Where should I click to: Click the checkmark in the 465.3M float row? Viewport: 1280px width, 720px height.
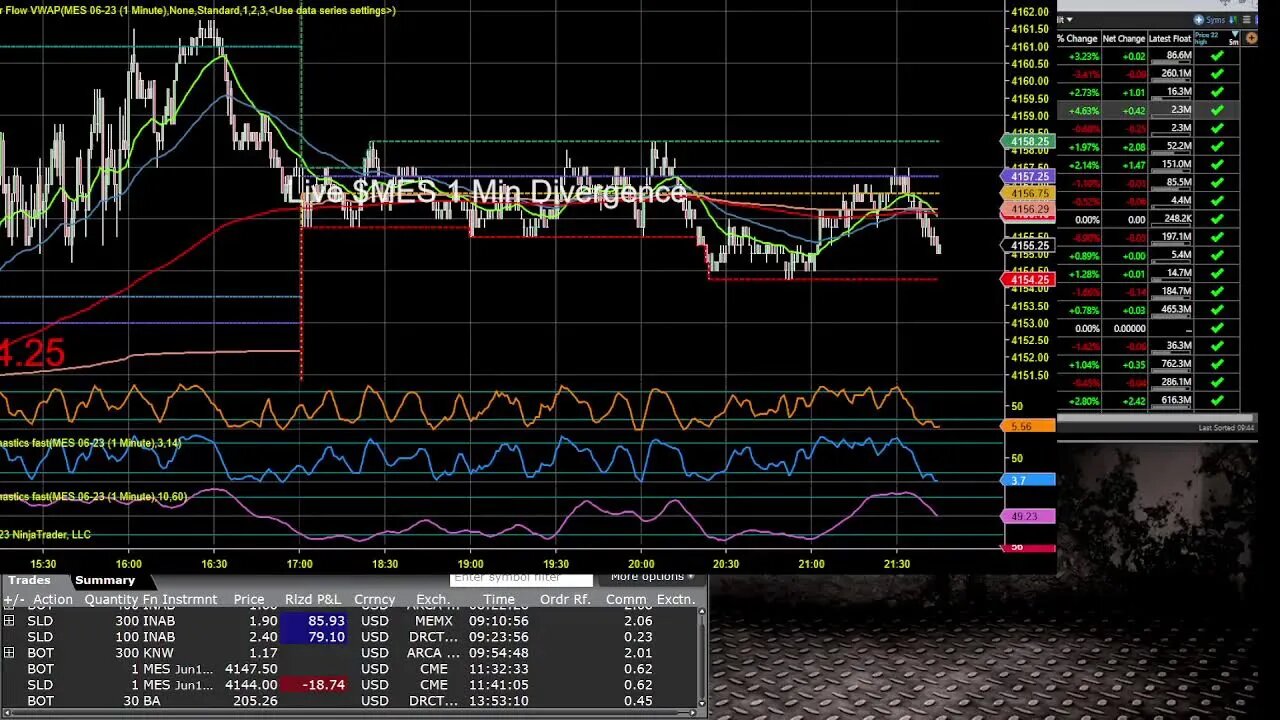(1217, 310)
